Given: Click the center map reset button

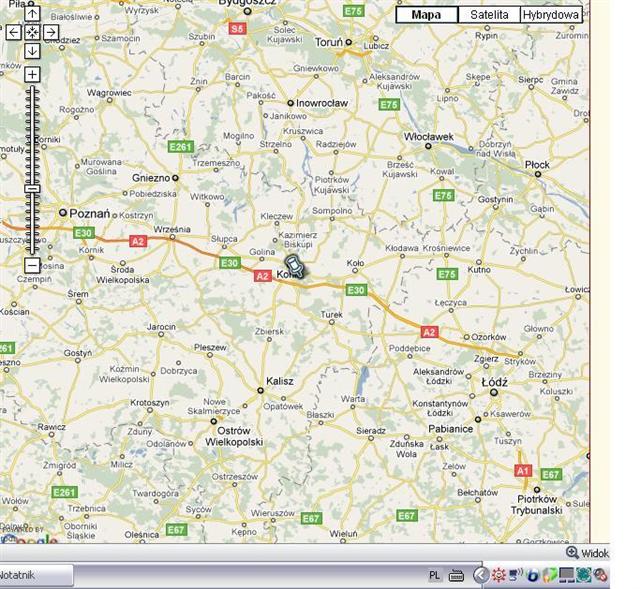Looking at the screenshot, I should [x=32, y=32].
